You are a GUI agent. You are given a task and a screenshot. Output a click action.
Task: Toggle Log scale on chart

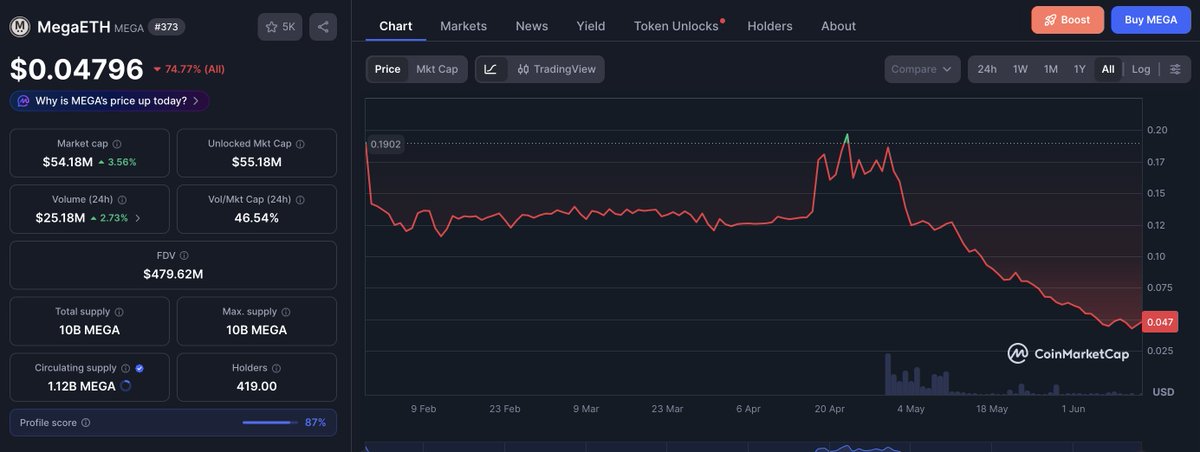(1141, 69)
